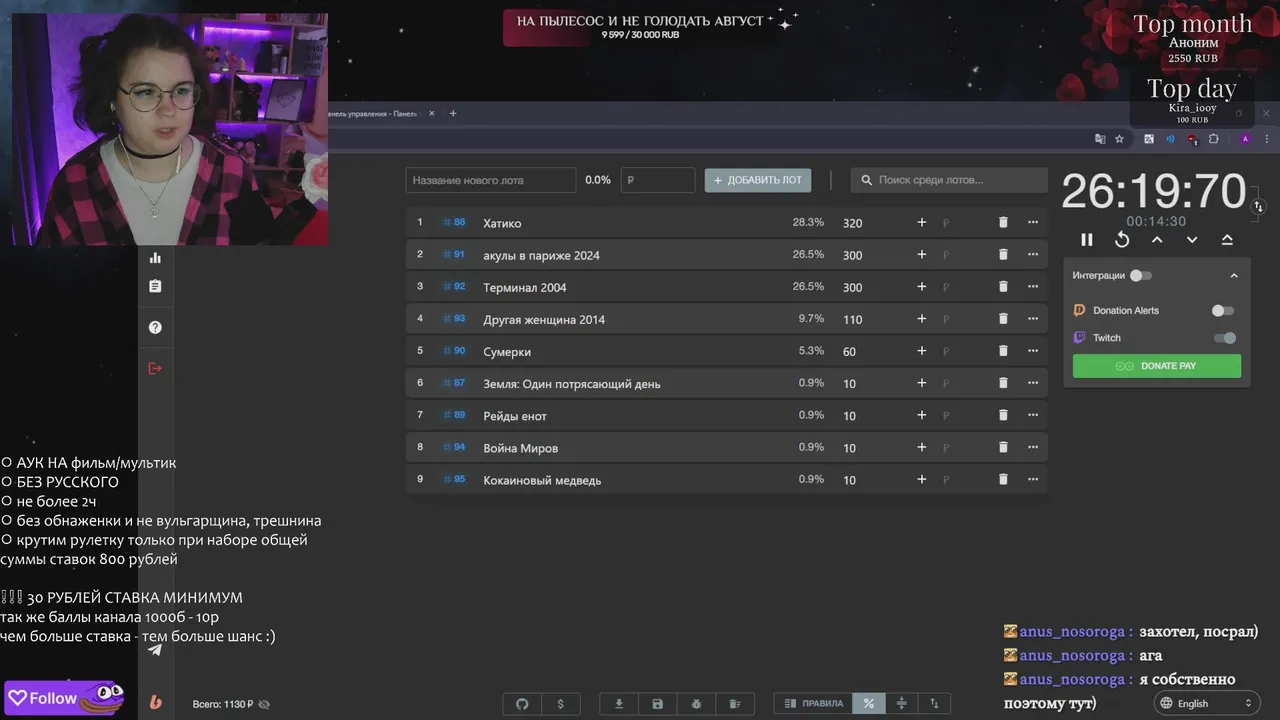Click swap arrows icon beside timer
Image resolution: width=1280 pixels, height=720 pixels.
[1258, 206]
